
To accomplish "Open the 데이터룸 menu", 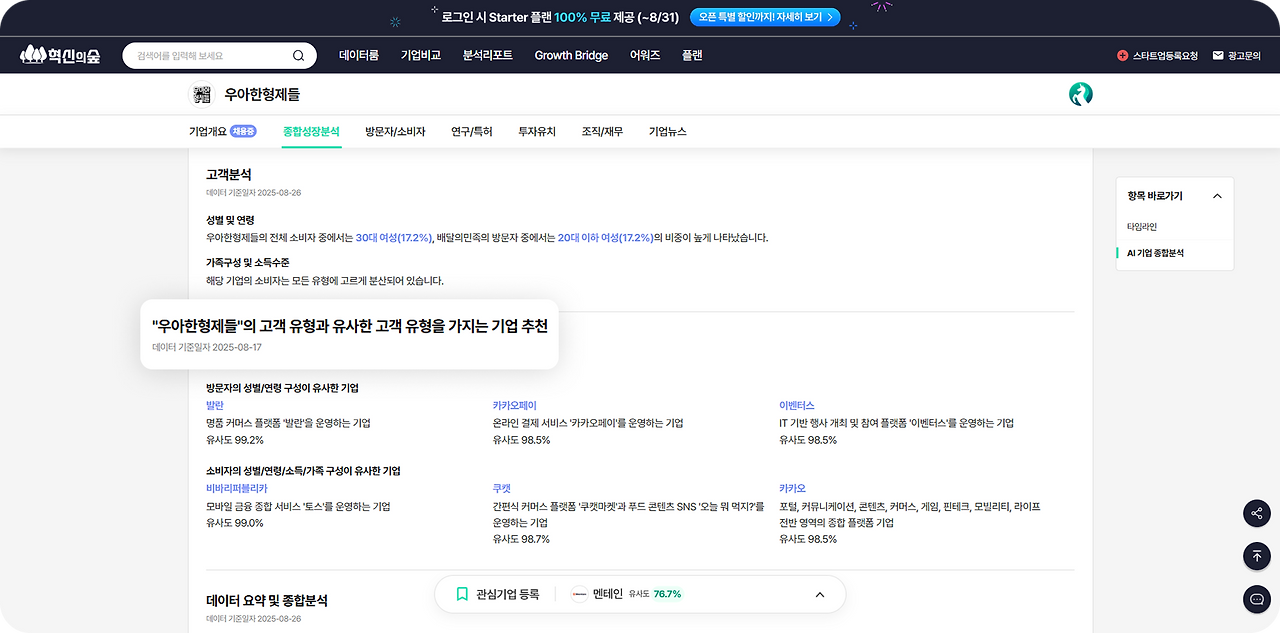I will pyautogui.click(x=359, y=55).
